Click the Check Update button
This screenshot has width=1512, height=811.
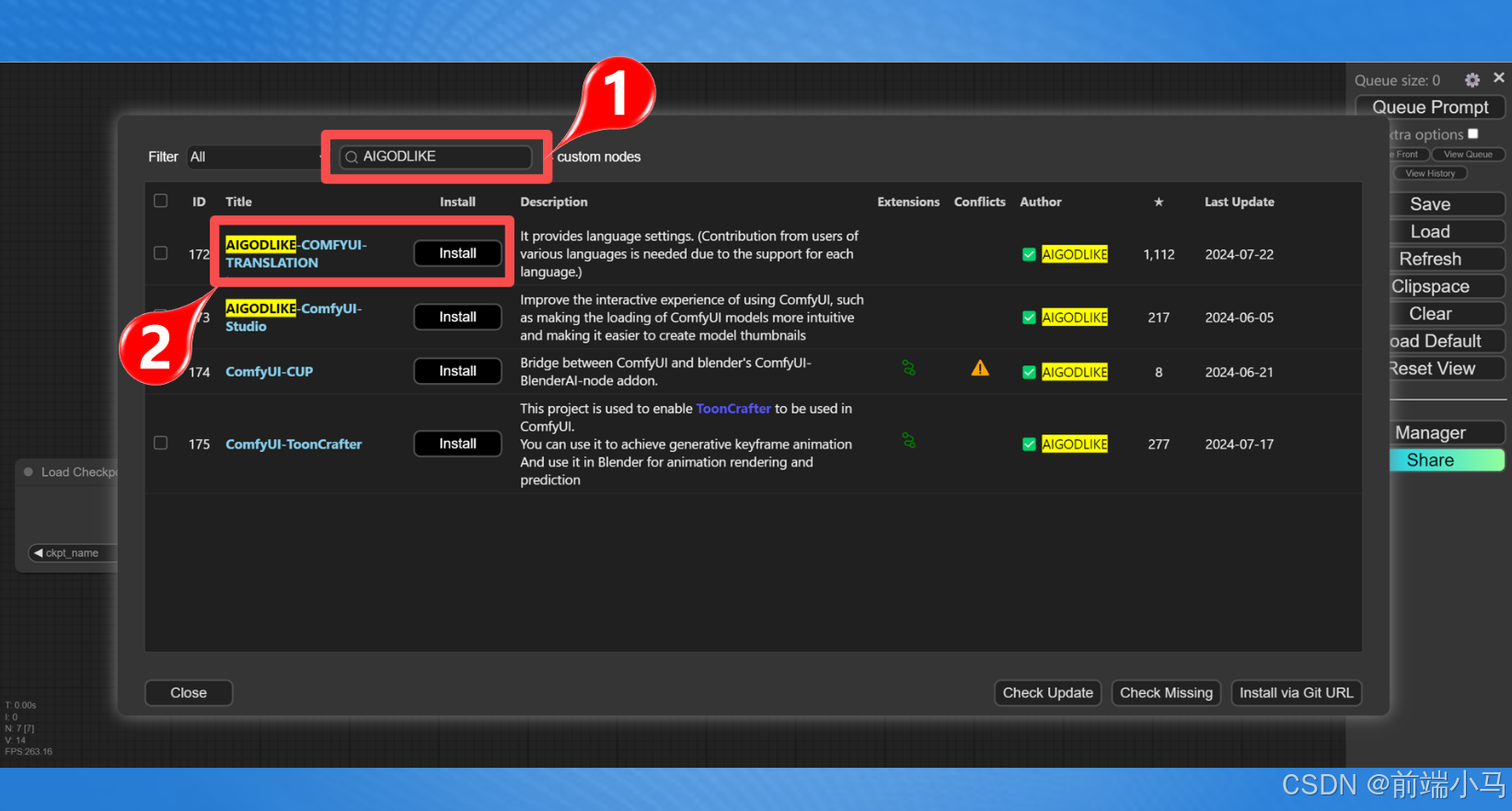[1047, 693]
